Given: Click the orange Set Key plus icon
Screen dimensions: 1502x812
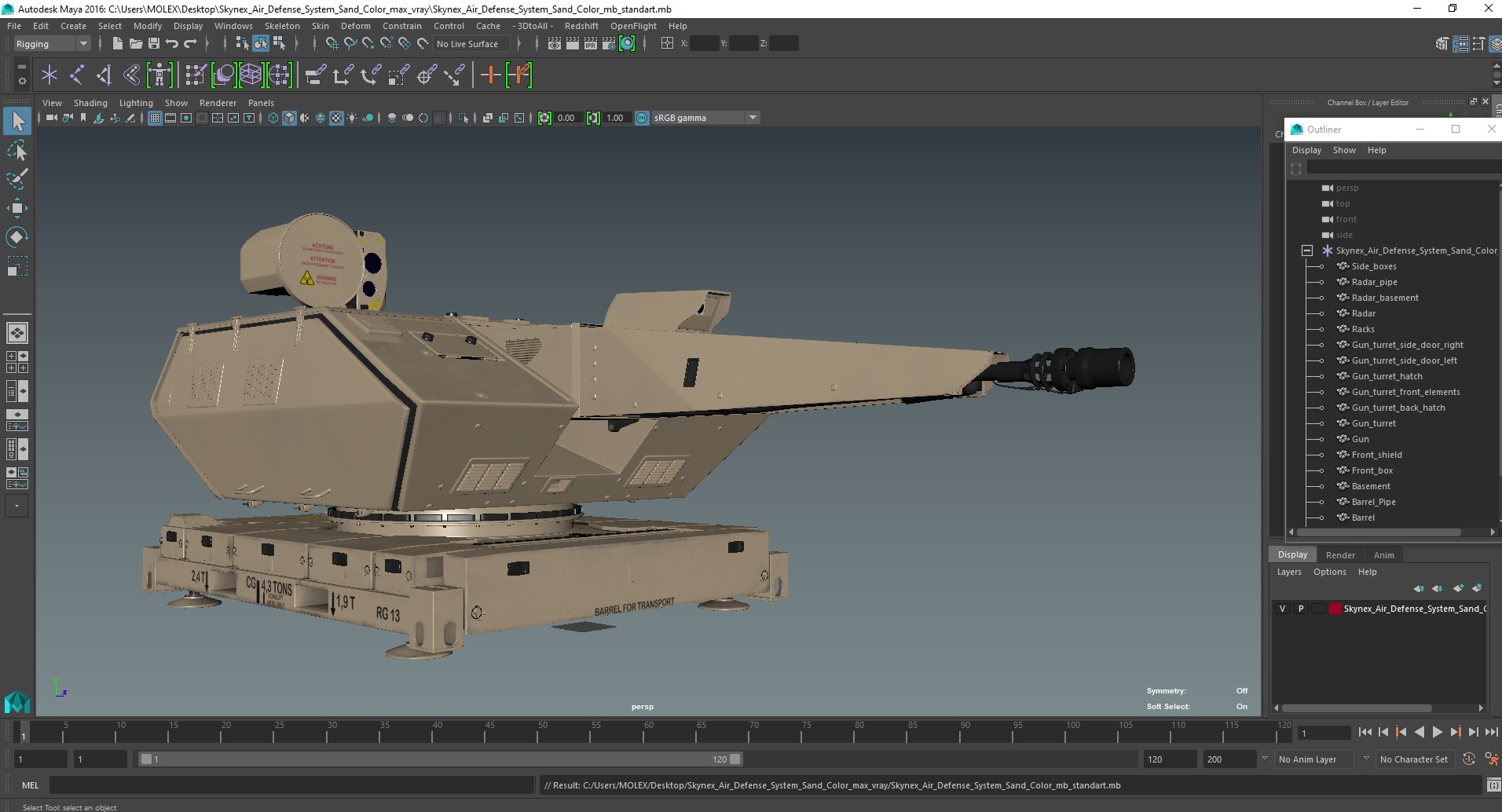Looking at the screenshot, I should (490, 75).
